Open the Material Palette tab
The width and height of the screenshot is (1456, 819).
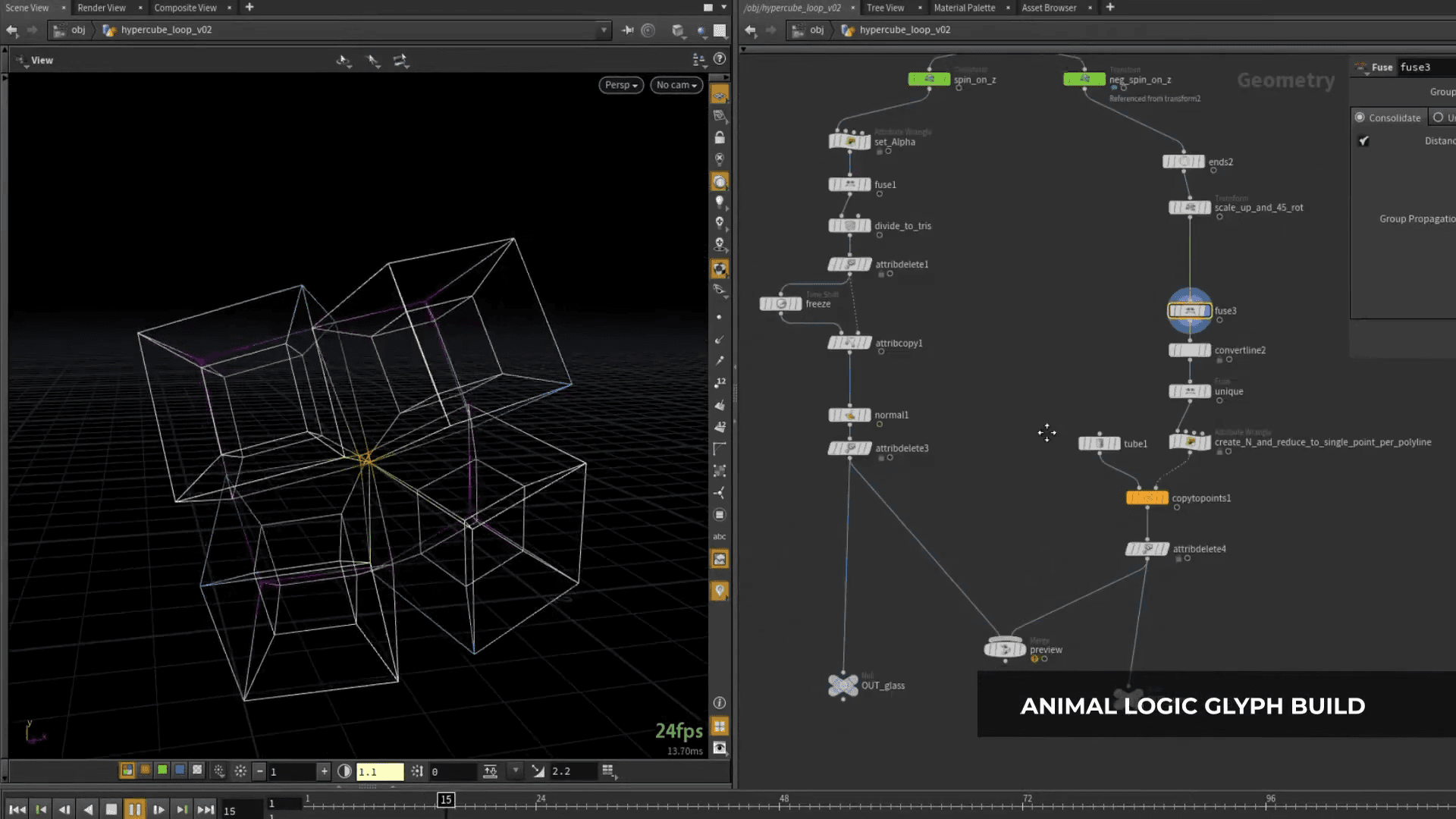point(964,8)
